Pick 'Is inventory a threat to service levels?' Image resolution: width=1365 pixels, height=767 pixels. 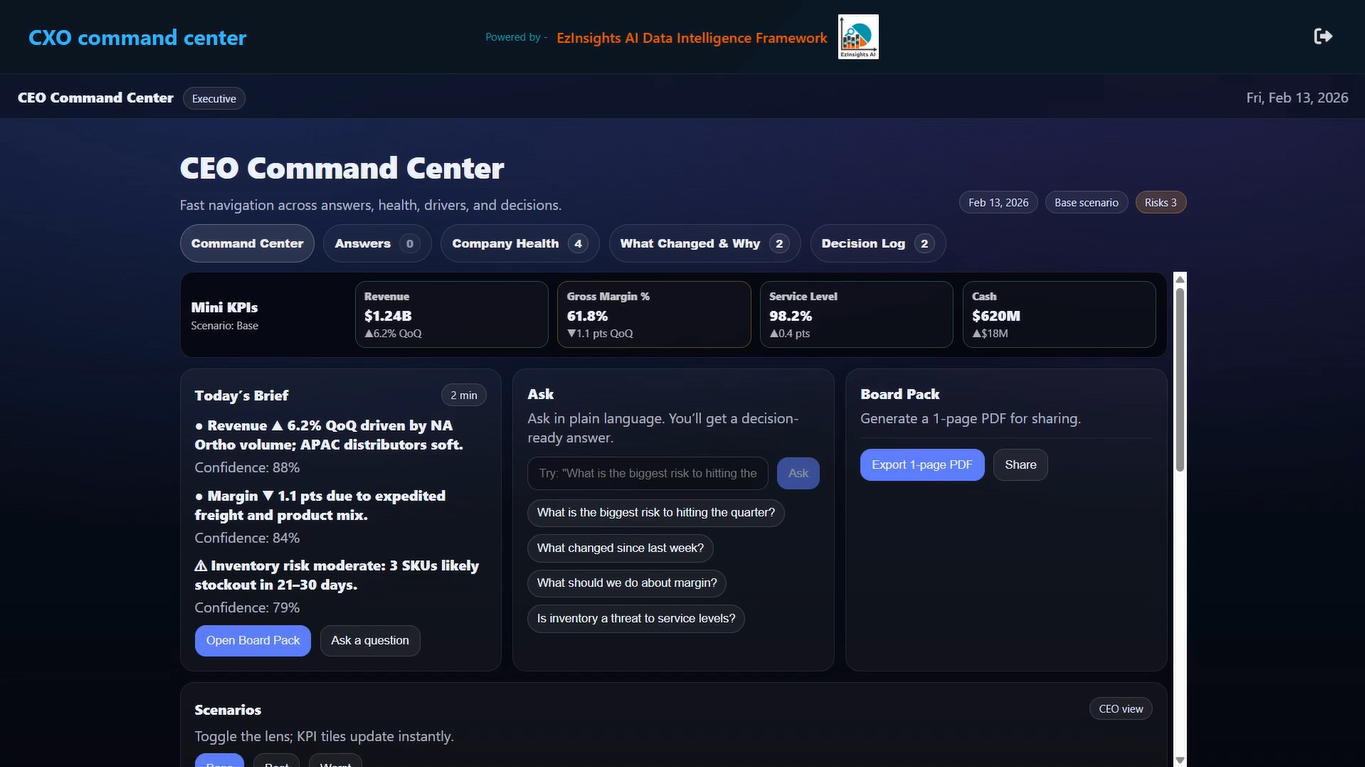click(636, 618)
